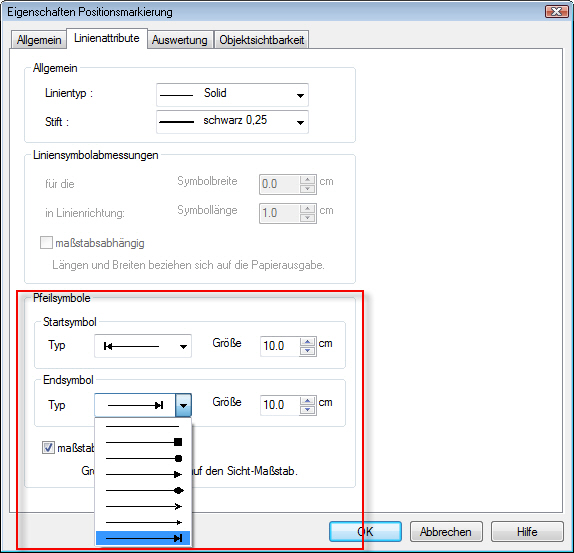Open the Stift schwarz 0,25 dropdown
This screenshot has width=574, height=553.
tap(232, 122)
